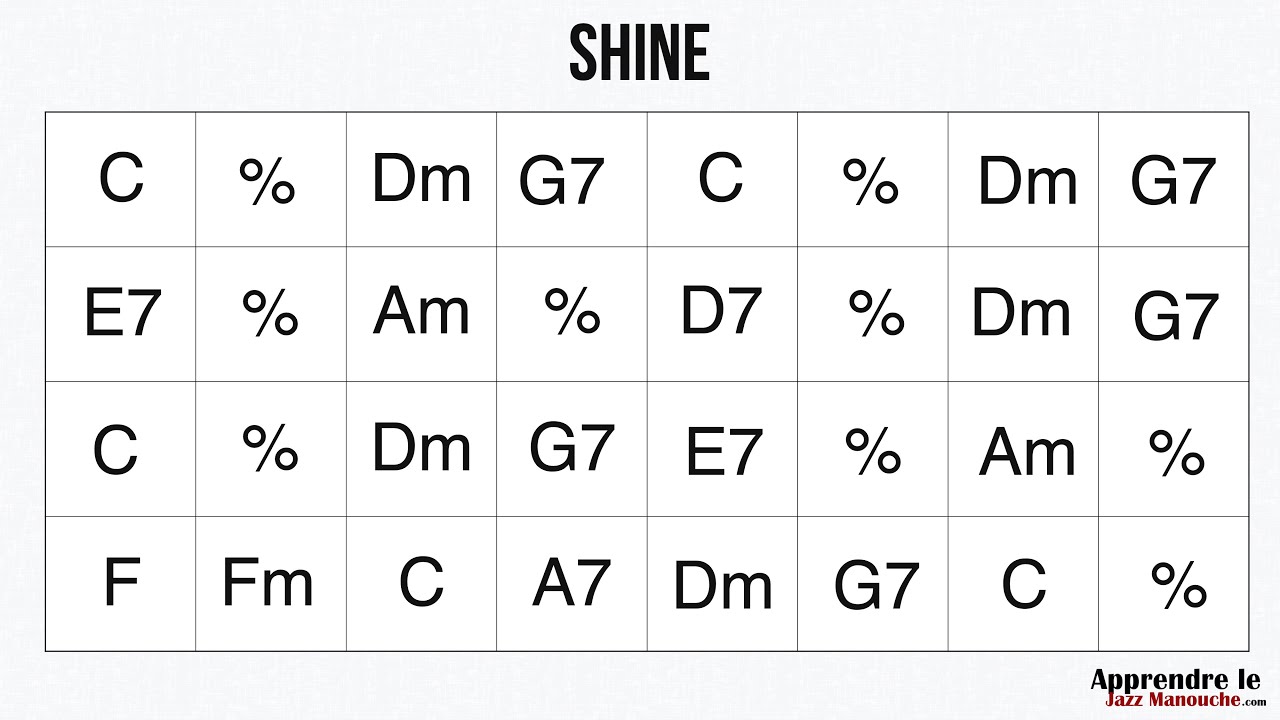1280x720 pixels.
Task: Select the E7 chord starting the second row
Action: coord(121,314)
